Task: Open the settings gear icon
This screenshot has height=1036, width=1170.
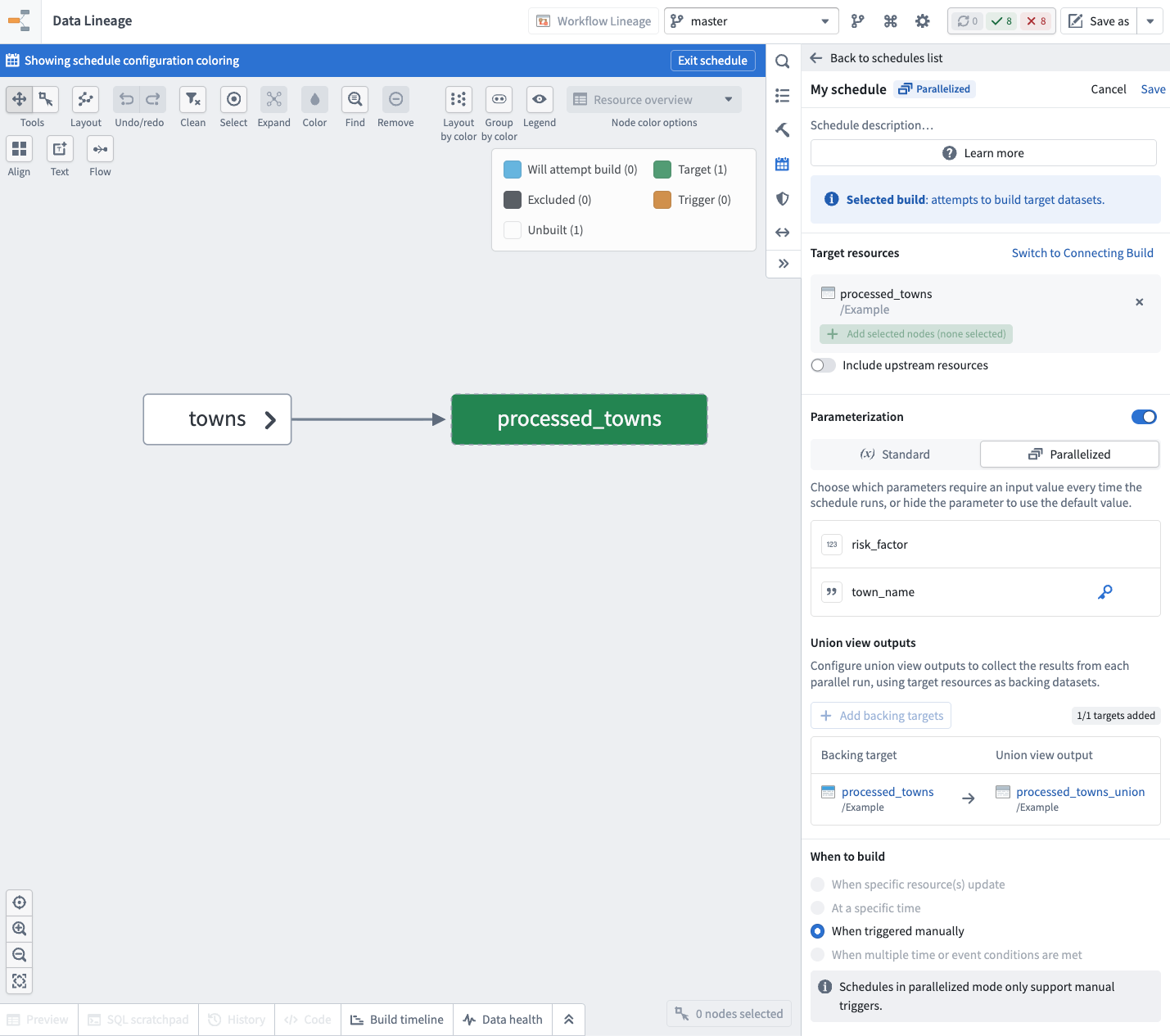Action: (x=923, y=21)
